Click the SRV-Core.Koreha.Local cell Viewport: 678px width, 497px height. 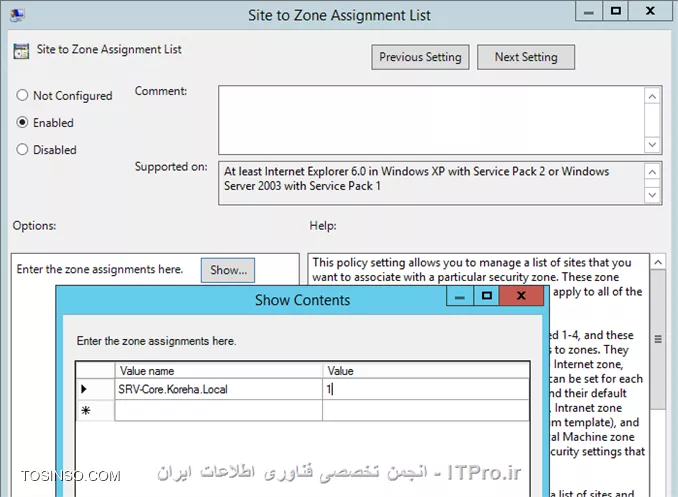[219, 389]
